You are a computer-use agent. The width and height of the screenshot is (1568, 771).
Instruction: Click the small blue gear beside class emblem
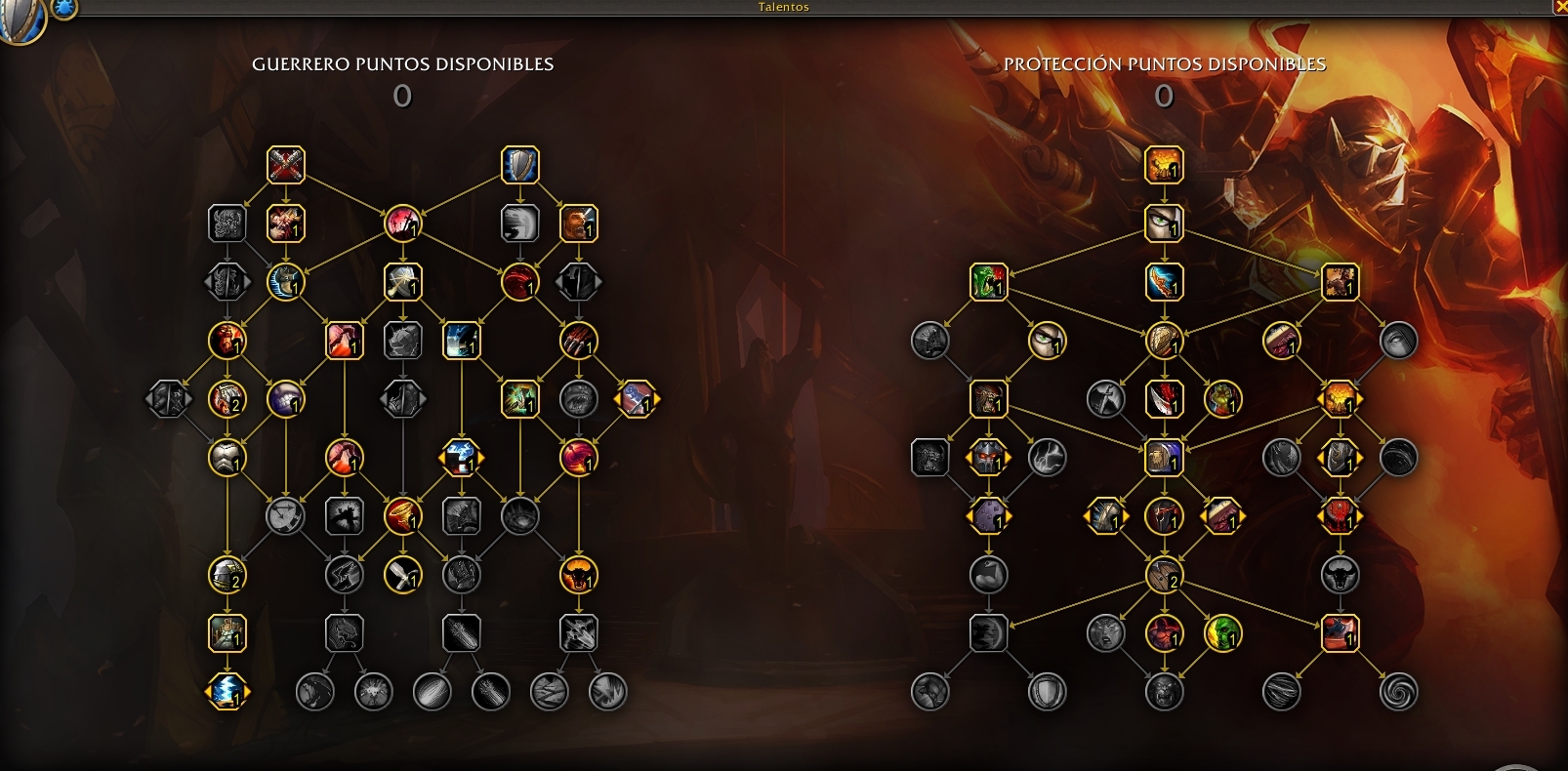[x=63, y=8]
